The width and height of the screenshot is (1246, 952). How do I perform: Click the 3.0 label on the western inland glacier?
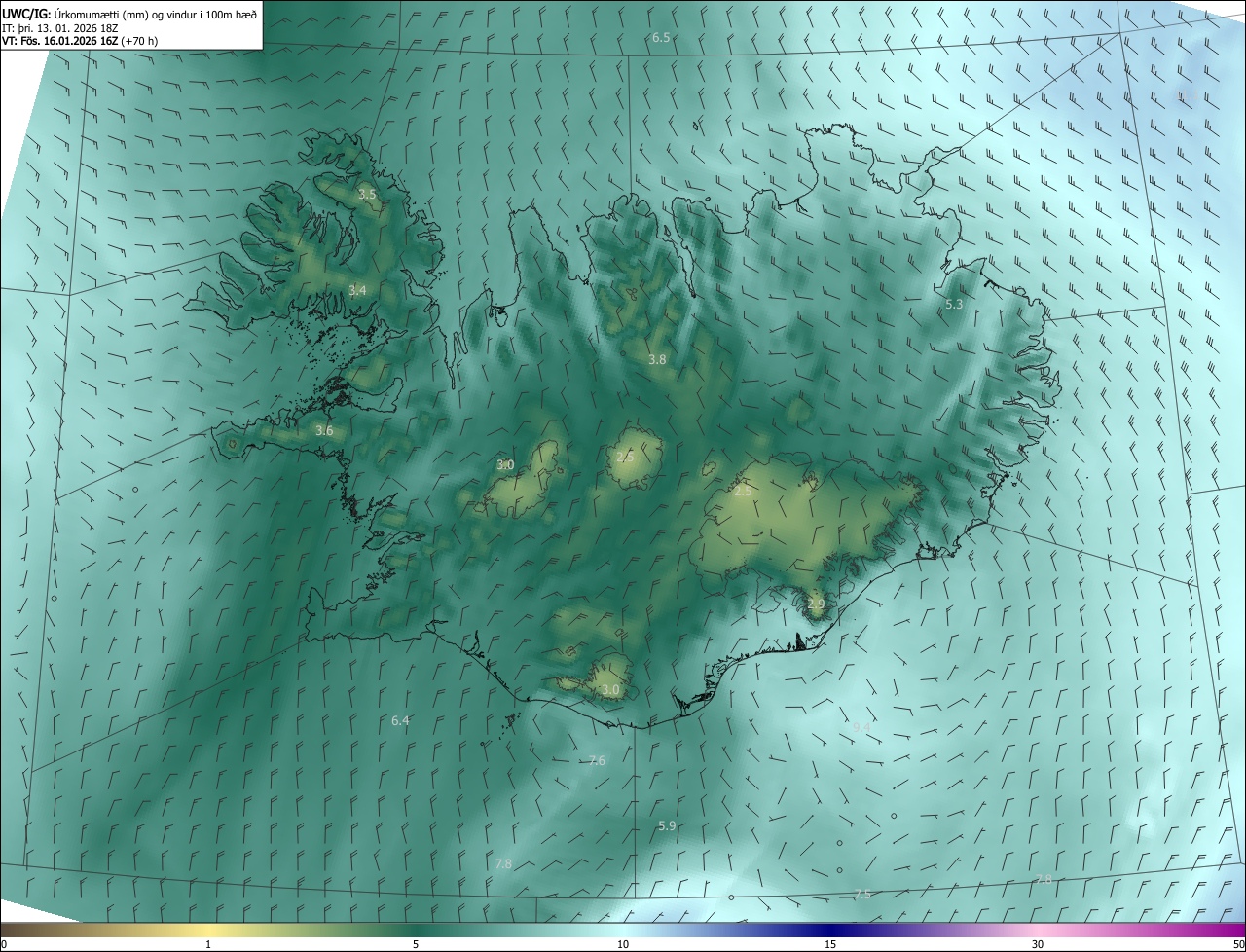coord(505,465)
